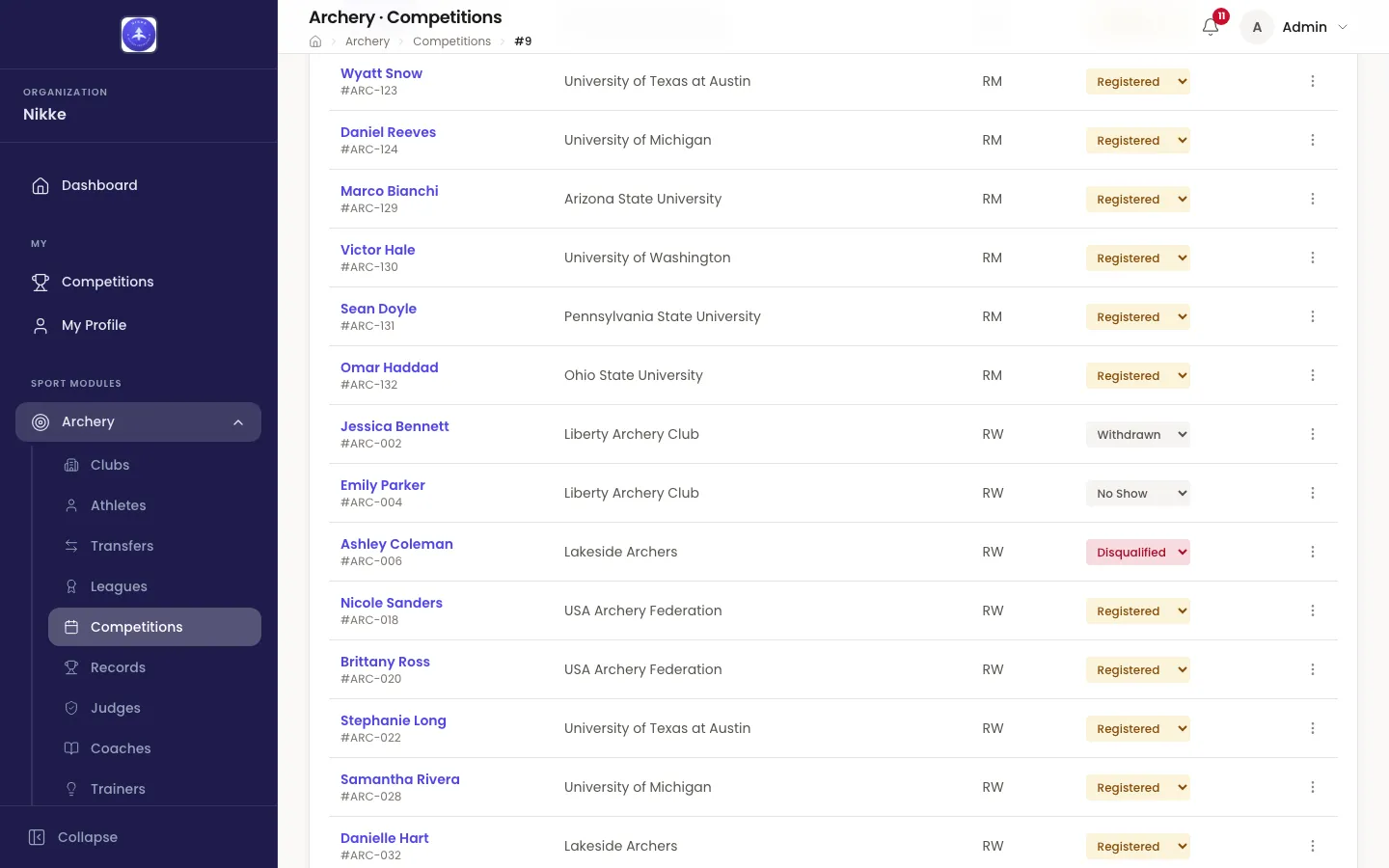Change Wyatt Snow's Registered status dropdown

point(1138,82)
